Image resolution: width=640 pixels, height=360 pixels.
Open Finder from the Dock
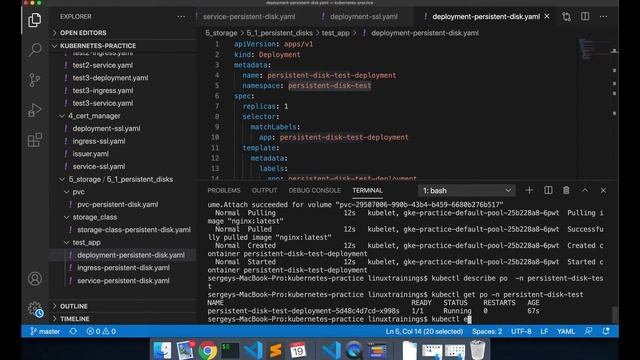coord(162,350)
